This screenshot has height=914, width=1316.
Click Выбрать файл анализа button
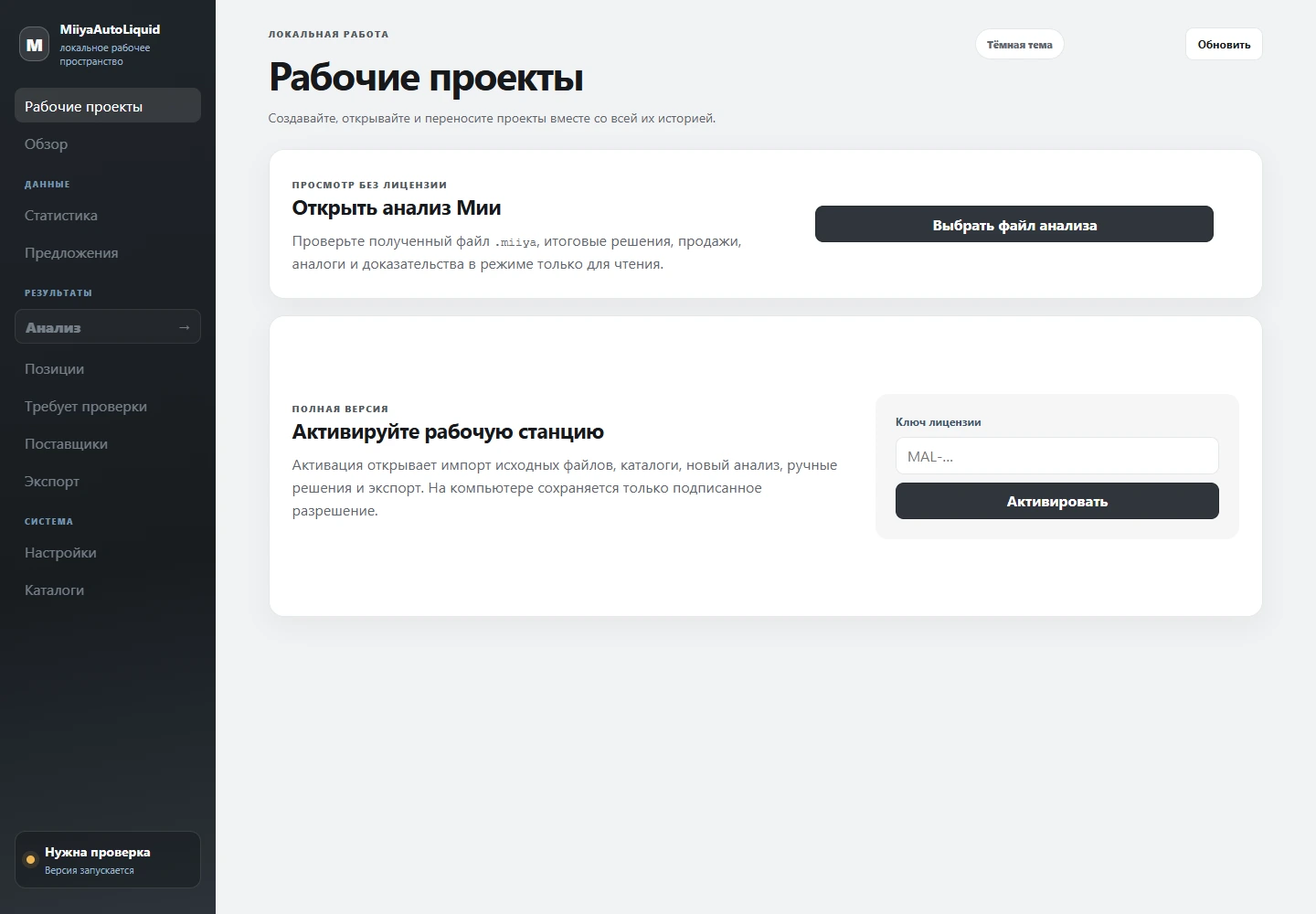[1014, 224]
